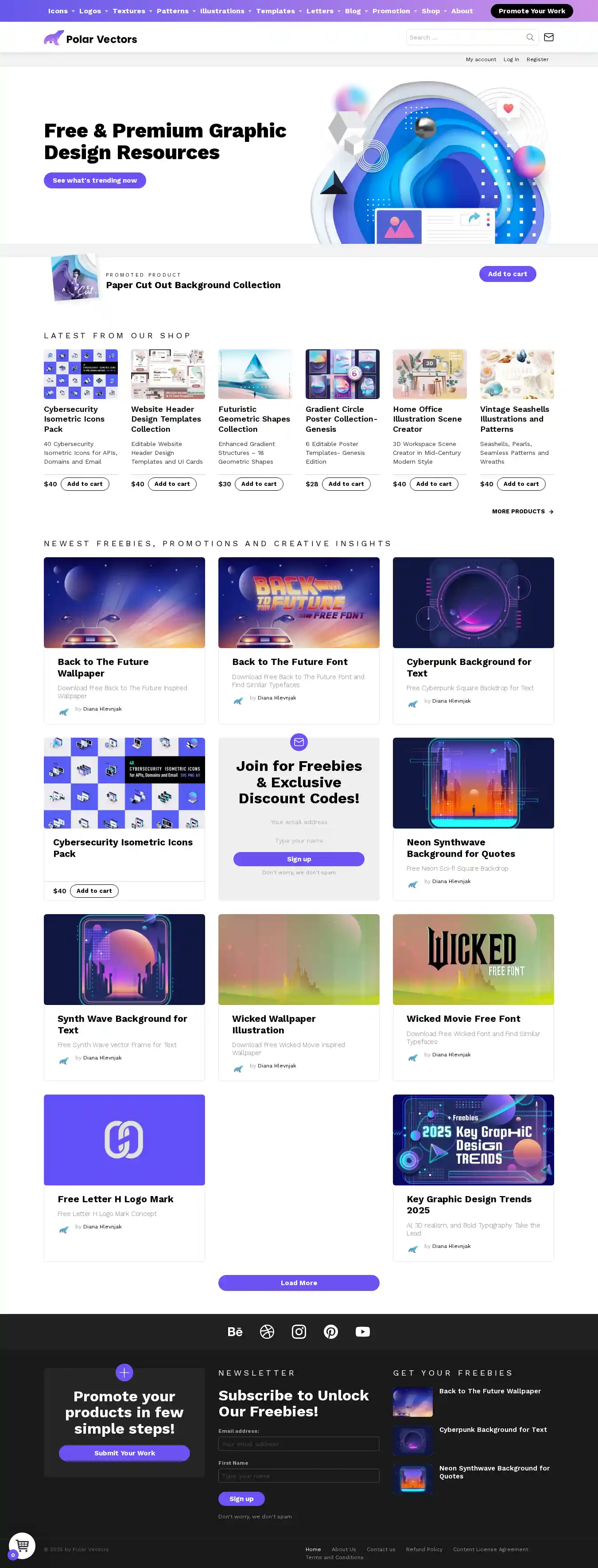Open the Pinterest social icon

[x=331, y=1332]
